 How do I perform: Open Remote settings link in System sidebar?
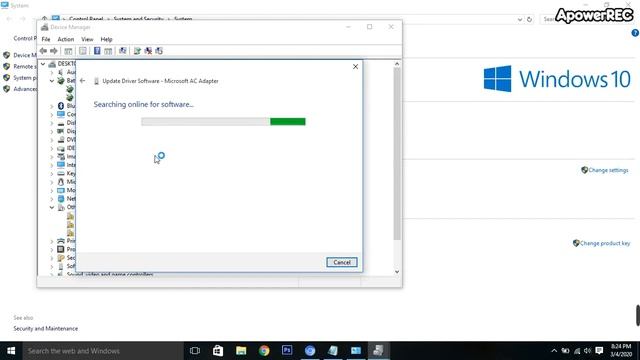(x=24, y=66)
